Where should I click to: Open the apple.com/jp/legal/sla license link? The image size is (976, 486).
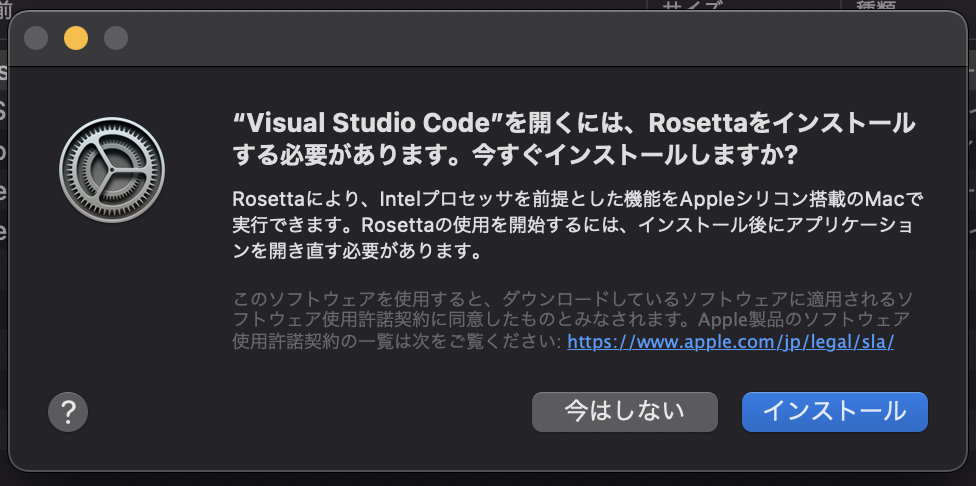pos(731,342)
